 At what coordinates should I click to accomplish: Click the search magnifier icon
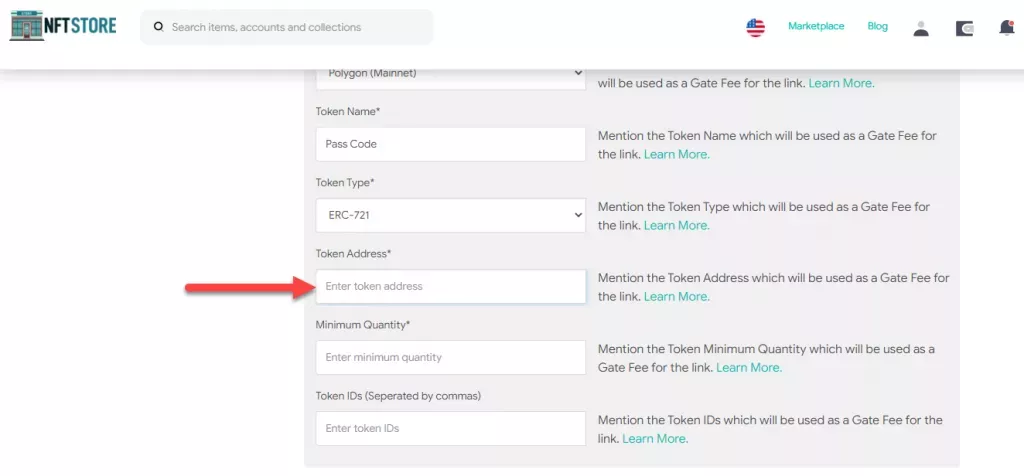tap(158, 27)
